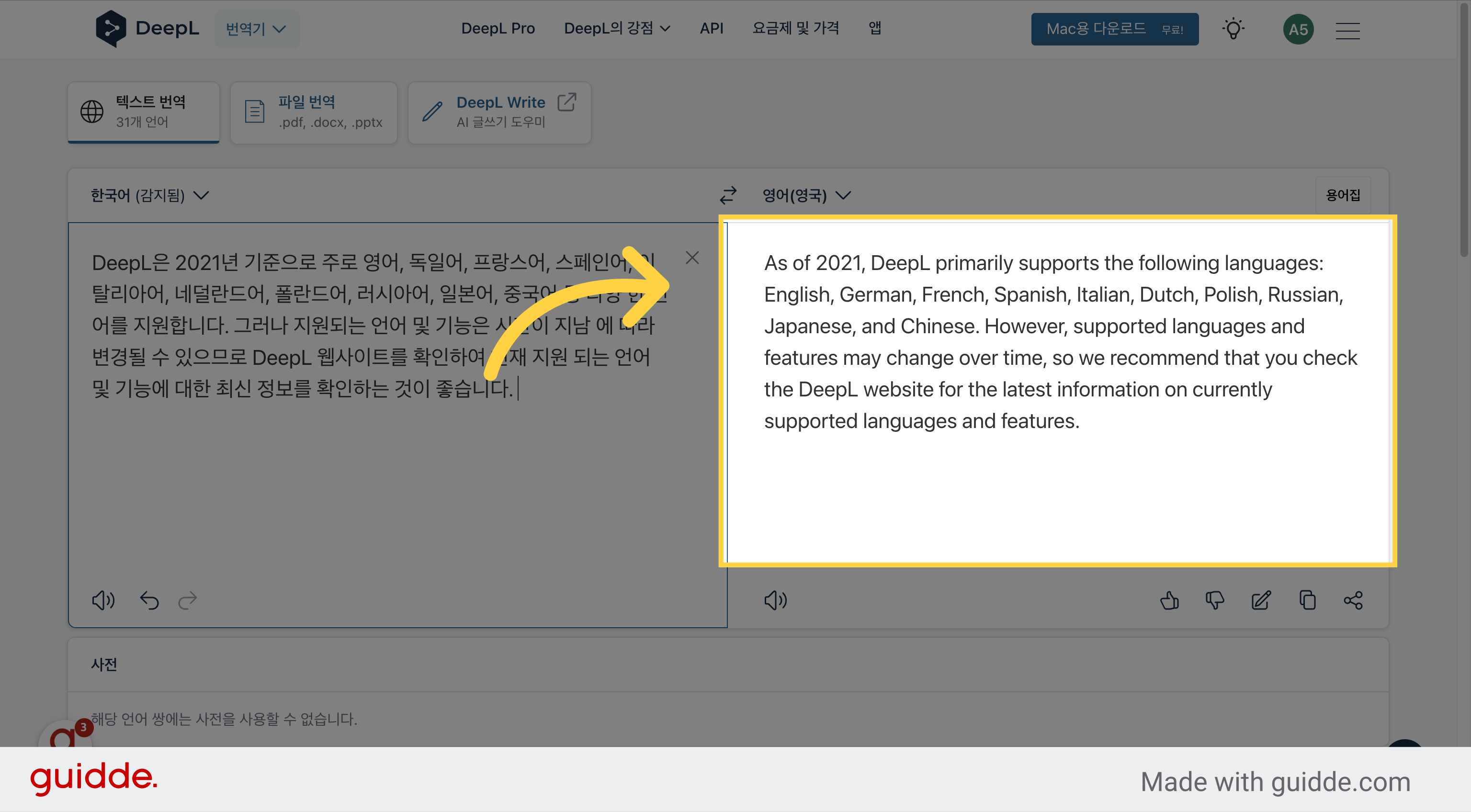Play the translated text audio

tap(775, 600)
